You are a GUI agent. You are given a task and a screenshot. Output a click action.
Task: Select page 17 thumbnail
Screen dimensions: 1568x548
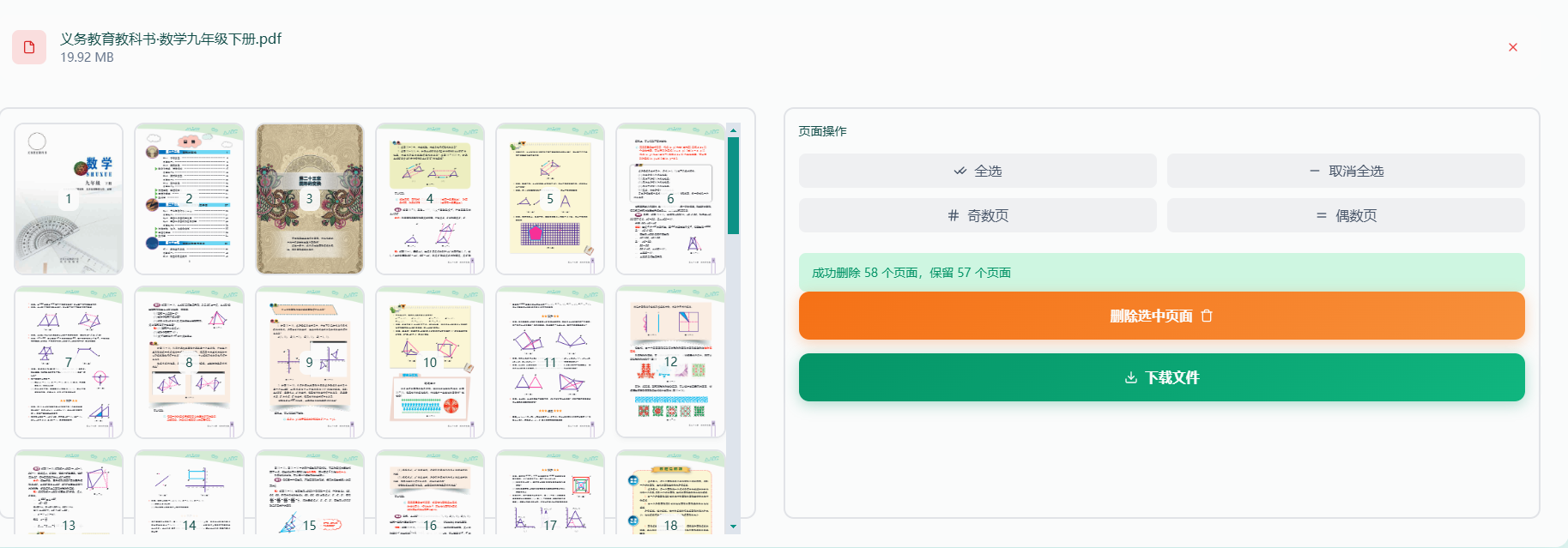pyautogui.click(x=550, y=492)
